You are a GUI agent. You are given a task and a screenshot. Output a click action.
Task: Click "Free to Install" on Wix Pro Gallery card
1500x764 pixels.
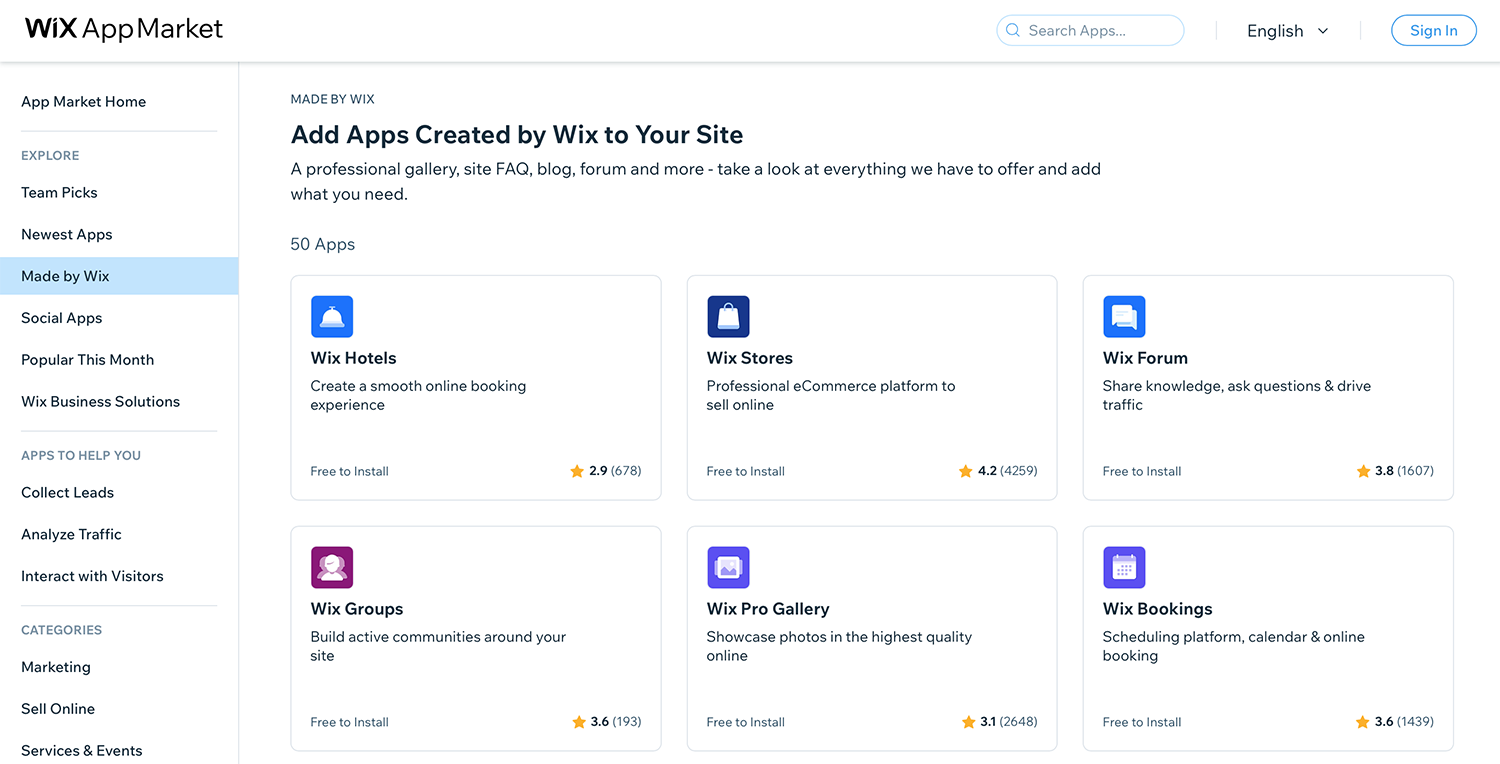pos(746,722)
